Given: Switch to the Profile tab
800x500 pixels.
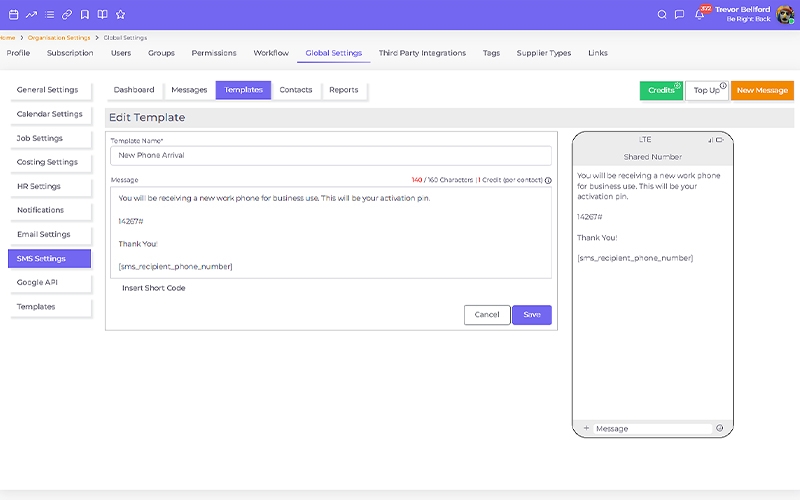Looking at the screenshot, I should pos(18,53).
